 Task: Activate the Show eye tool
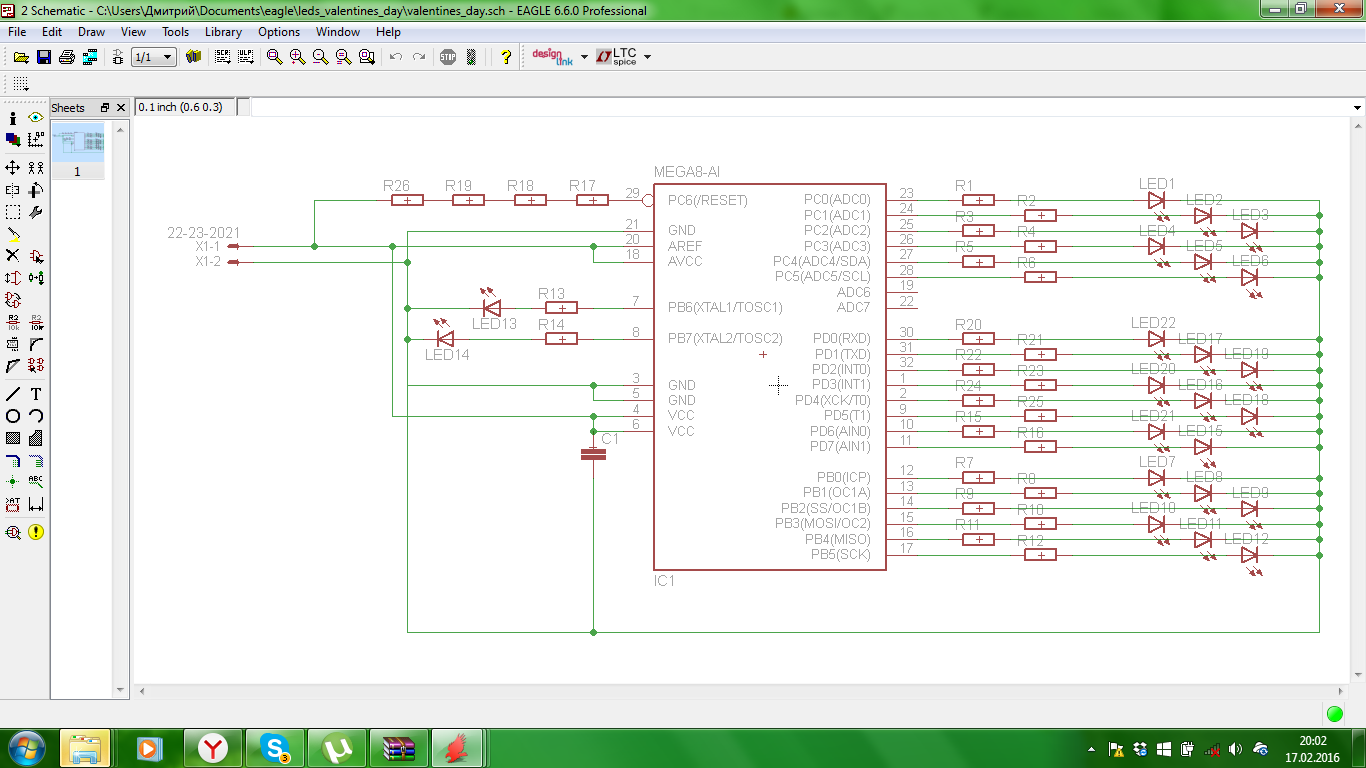(36, 118)
